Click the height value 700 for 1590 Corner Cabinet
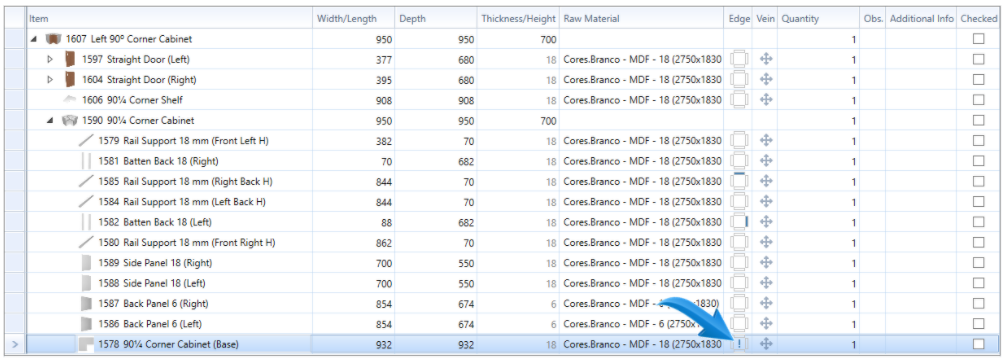The image size is (1005, 360). click(548, 120)
